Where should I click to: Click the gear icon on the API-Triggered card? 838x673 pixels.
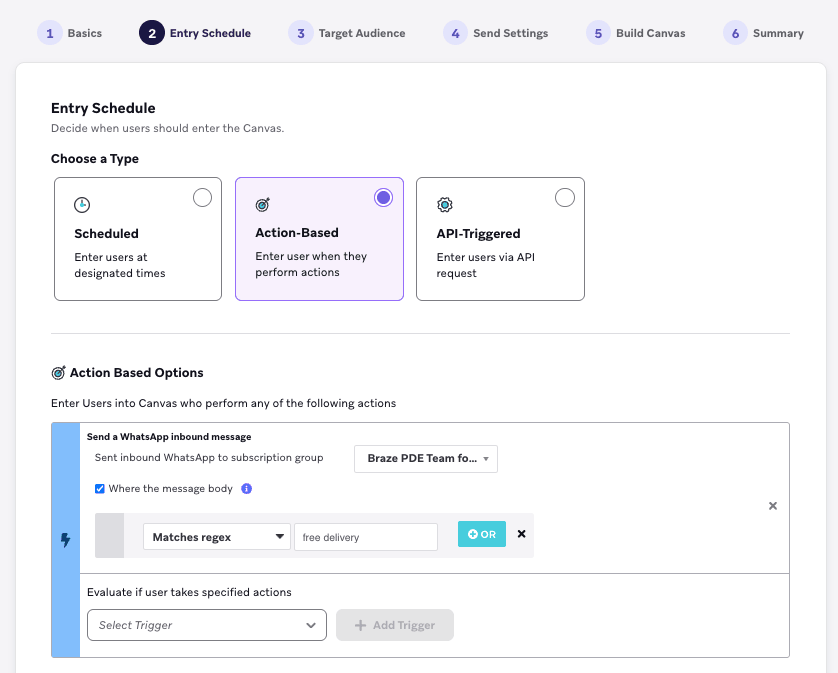point(444,203)
